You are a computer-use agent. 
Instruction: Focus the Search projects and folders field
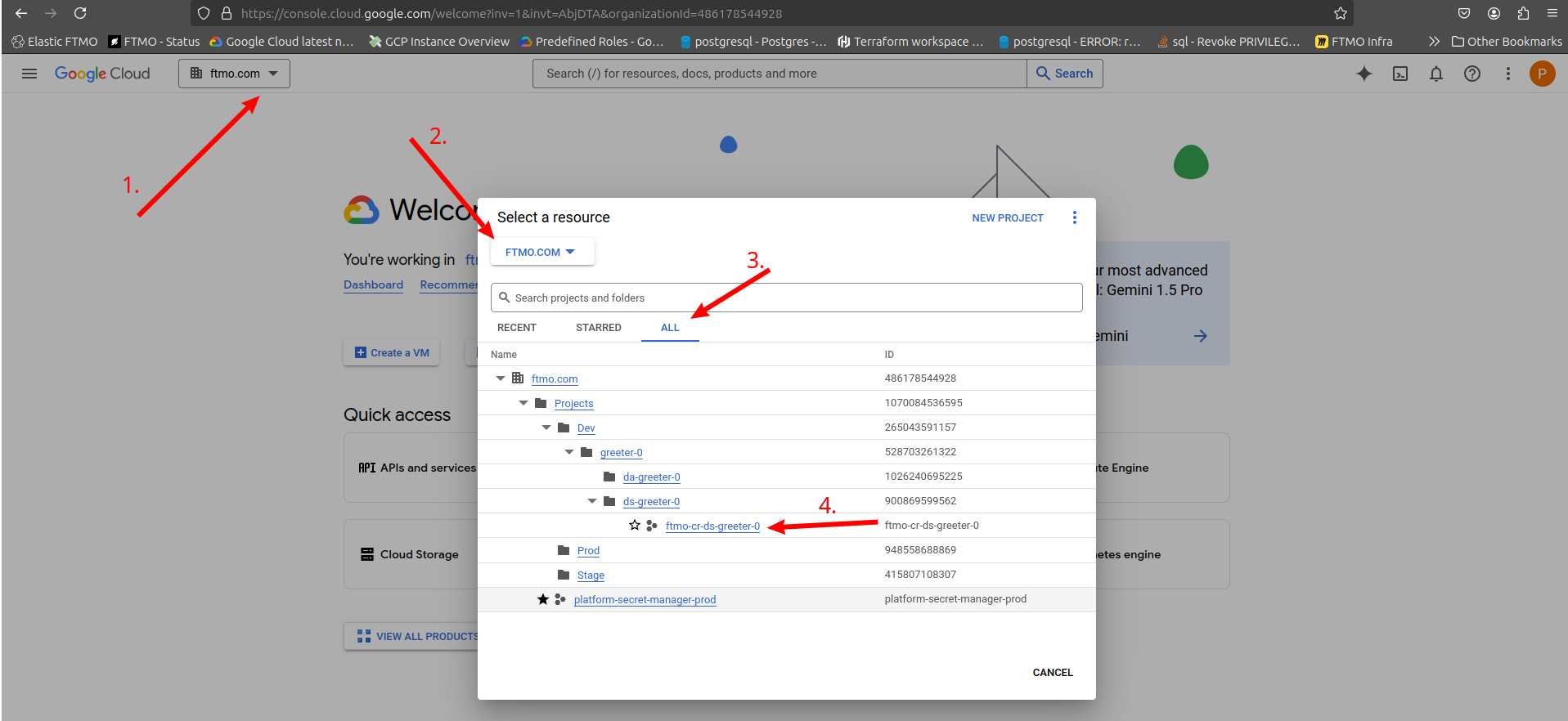785,298
